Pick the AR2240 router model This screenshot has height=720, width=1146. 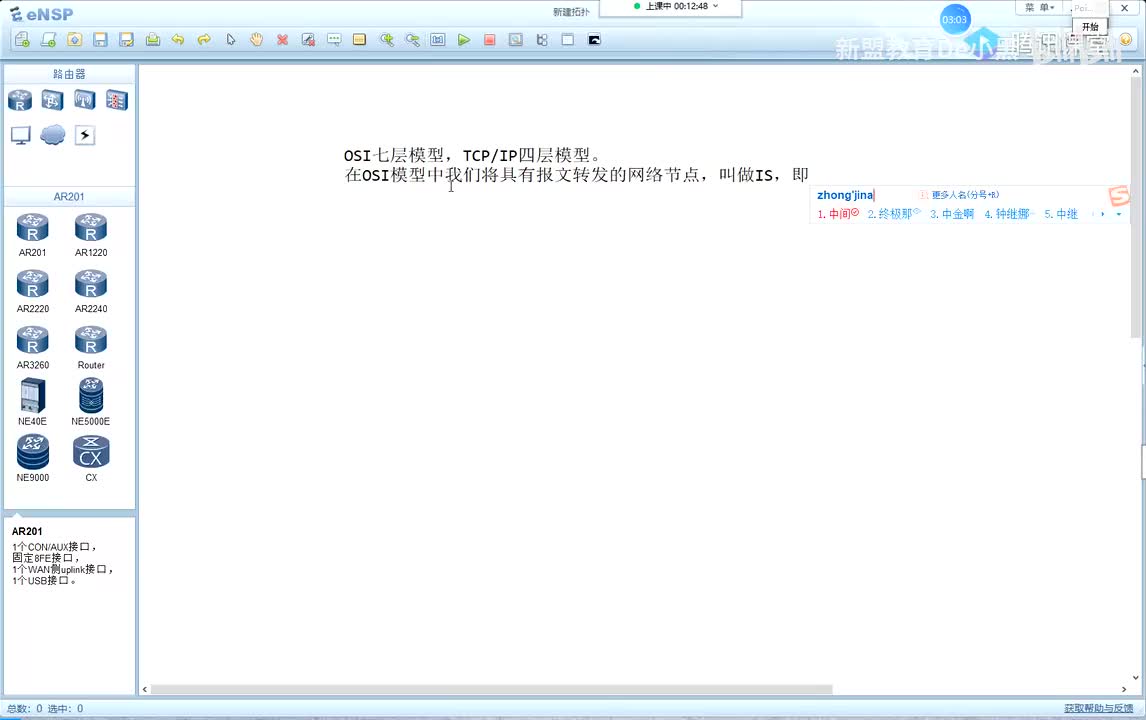(x=91, y=291)
